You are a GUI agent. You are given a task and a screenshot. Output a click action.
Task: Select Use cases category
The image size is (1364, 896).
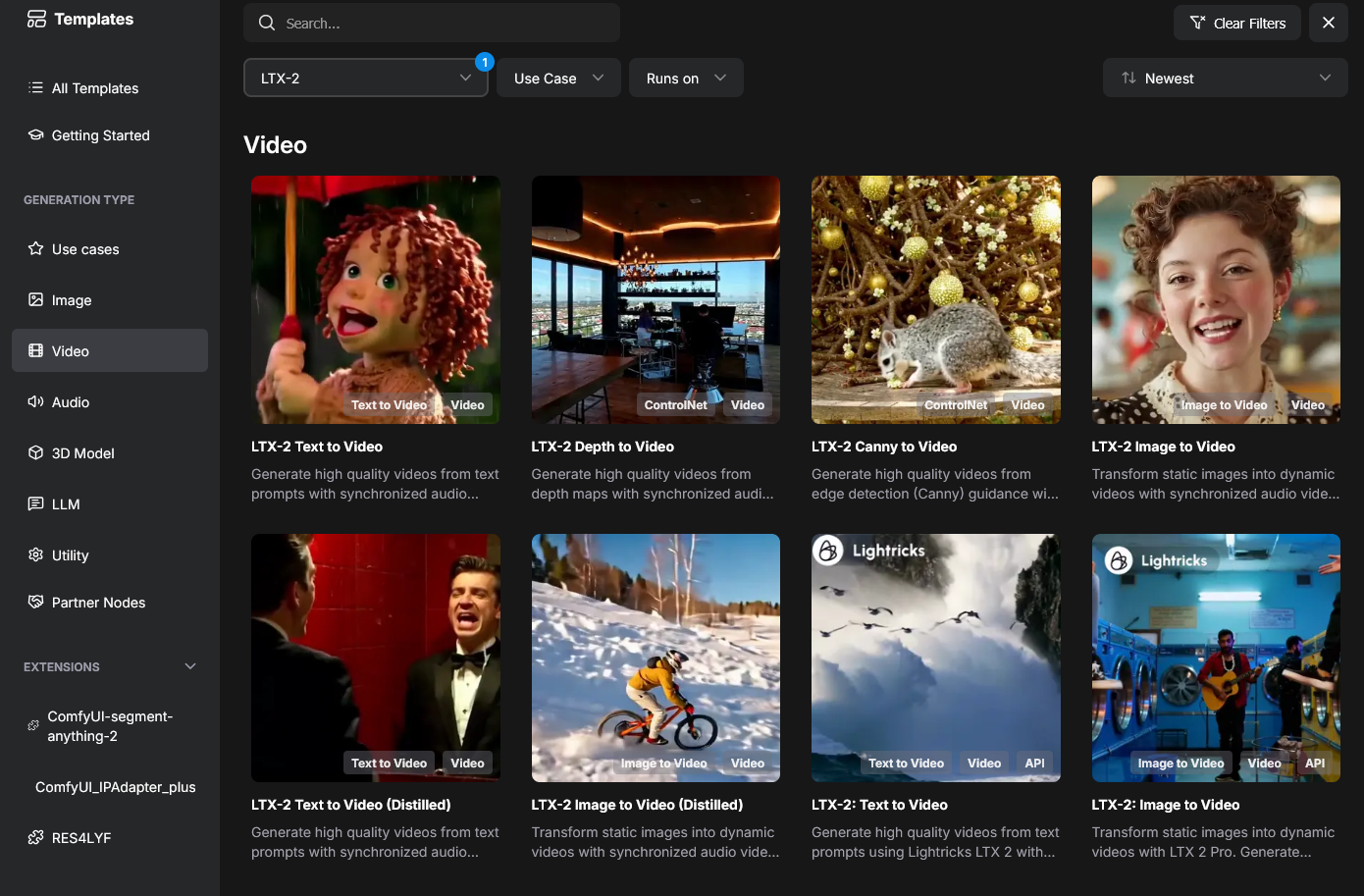(110, 248)
